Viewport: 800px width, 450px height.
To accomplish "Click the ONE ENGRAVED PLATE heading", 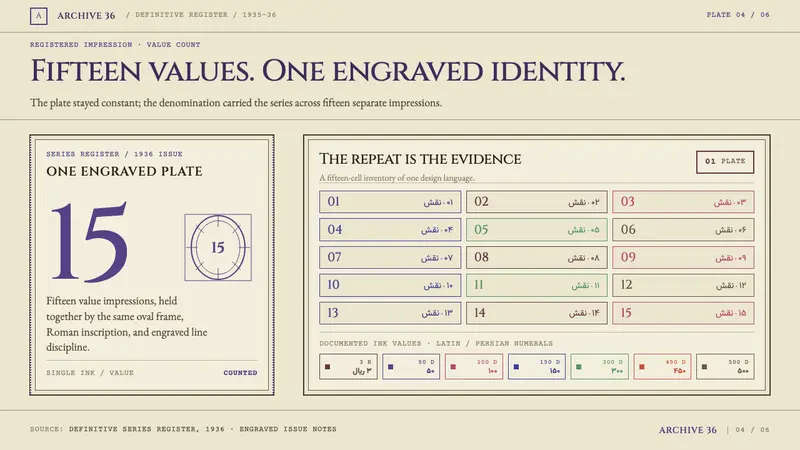I will [x=124, y=171].
